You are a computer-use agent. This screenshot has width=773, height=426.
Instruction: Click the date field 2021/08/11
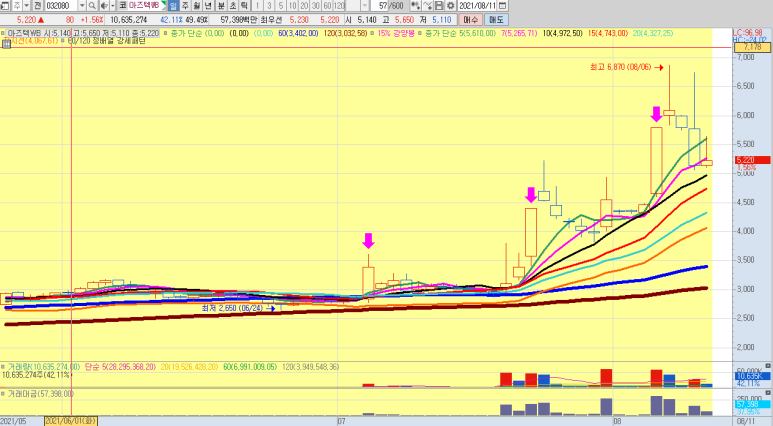(477, 6)
